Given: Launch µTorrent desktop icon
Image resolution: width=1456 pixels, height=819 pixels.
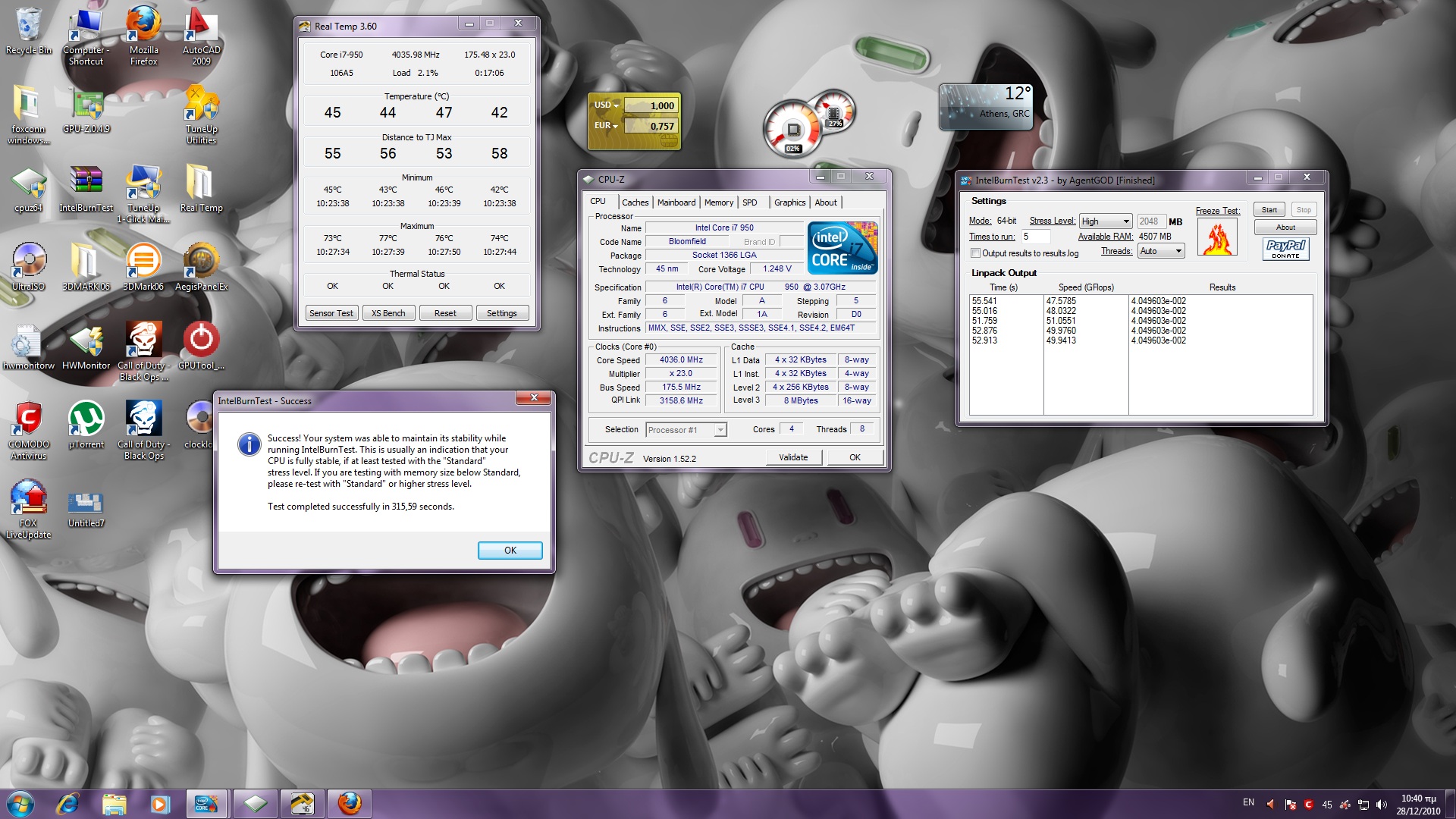Looking at the screenshot, I should pos(86,425).
